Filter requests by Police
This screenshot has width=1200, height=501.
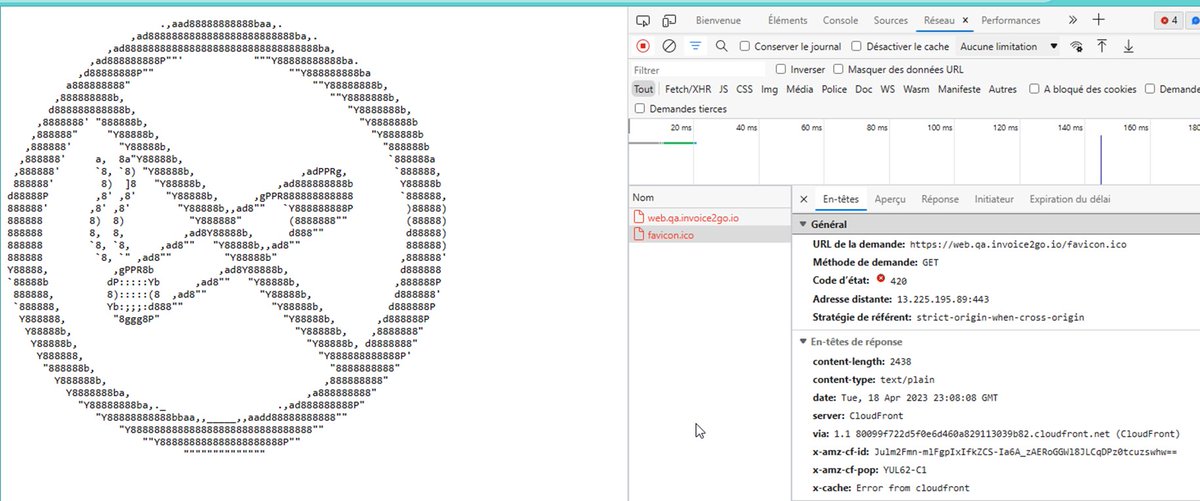(x=834, y=89)
